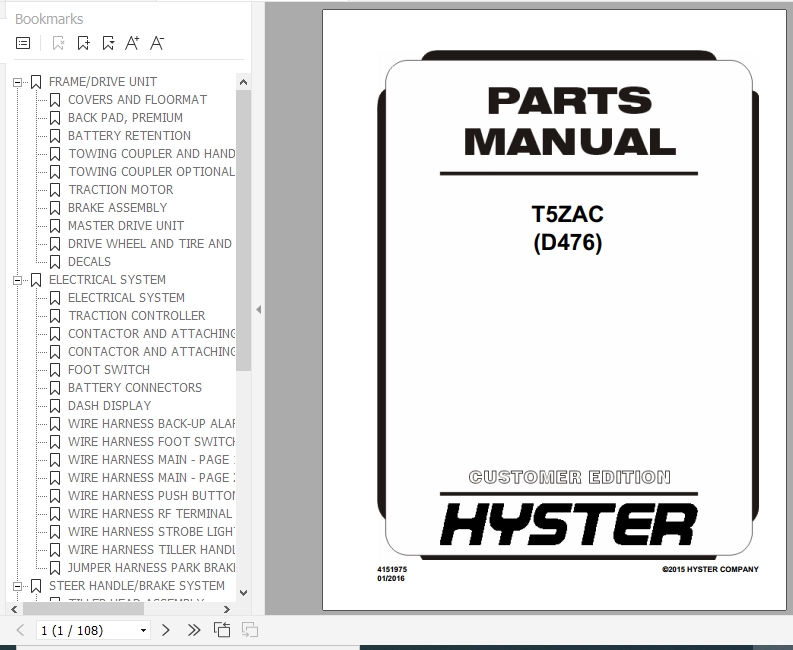Click the horizontal bookmarks scrollbar thumb
The image size is (793, 650).
(83, 610)
